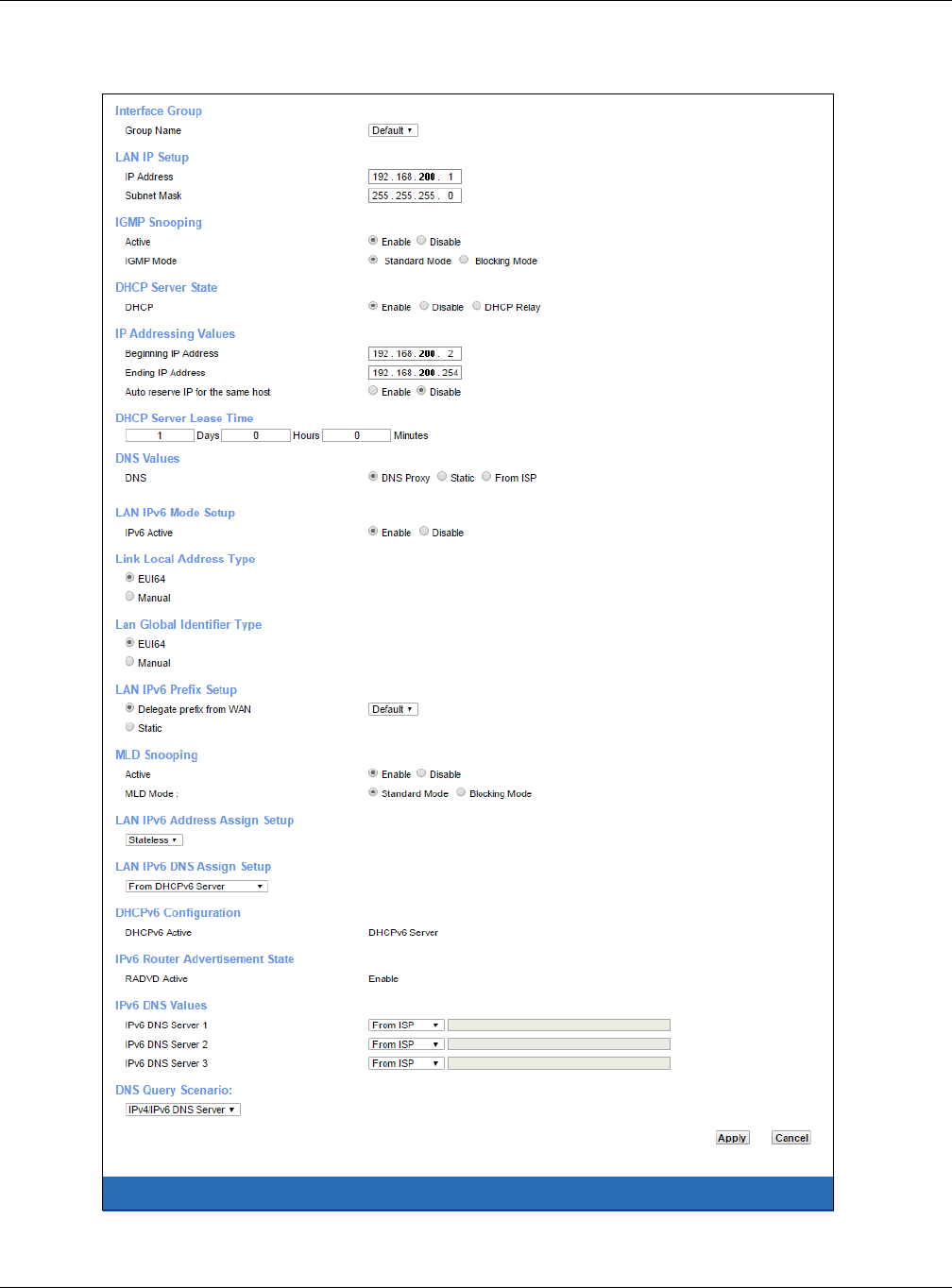This screenshot has height=1288, width=952.
Task: Enable the DHCP server
Action: coord(373,306)
